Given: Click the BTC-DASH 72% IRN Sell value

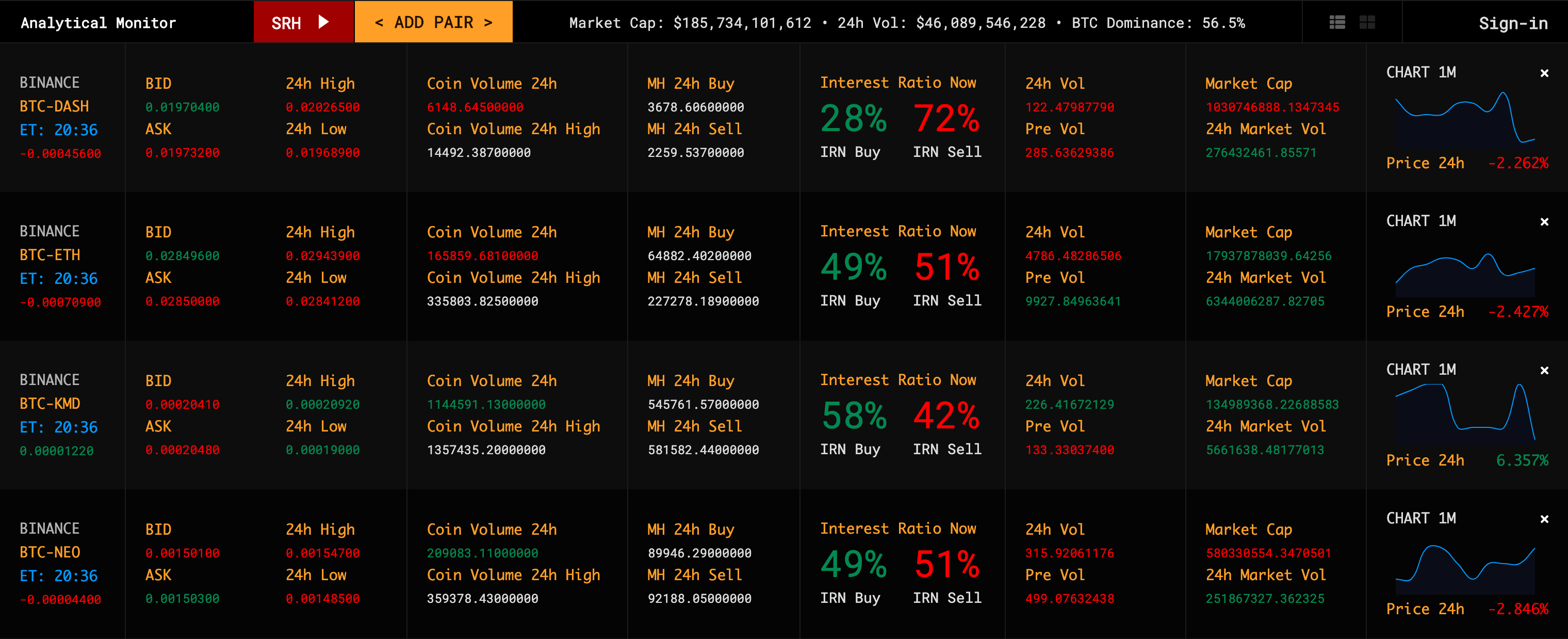Looking at the screenshot, I should [946, 118].
